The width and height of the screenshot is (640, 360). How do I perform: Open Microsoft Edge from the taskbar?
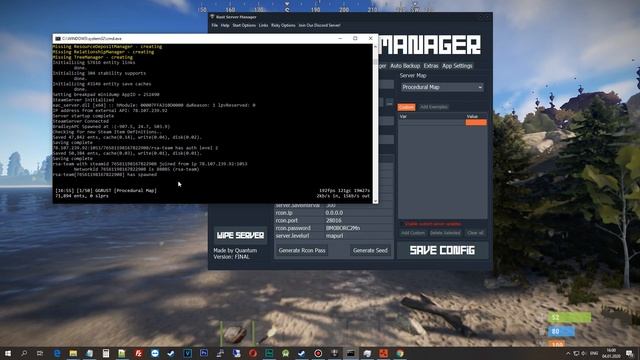[x=57, y=353]
